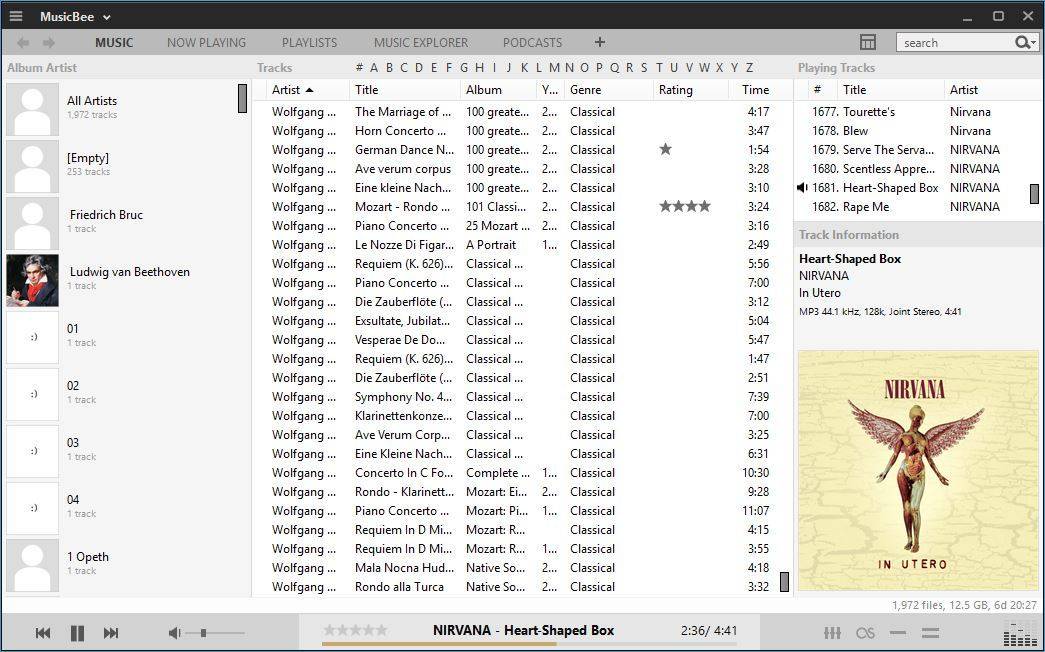Open the Album Artist panel header
The image size is (1045, 652).
pos(42,67)
